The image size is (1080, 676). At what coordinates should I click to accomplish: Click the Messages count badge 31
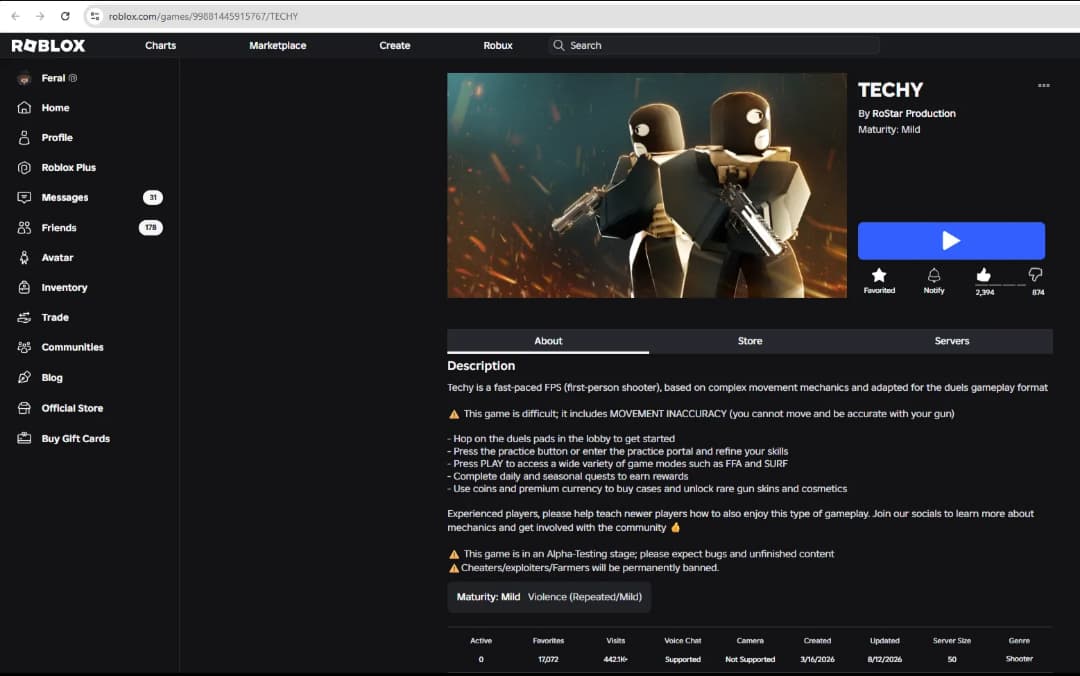(153, 198)
